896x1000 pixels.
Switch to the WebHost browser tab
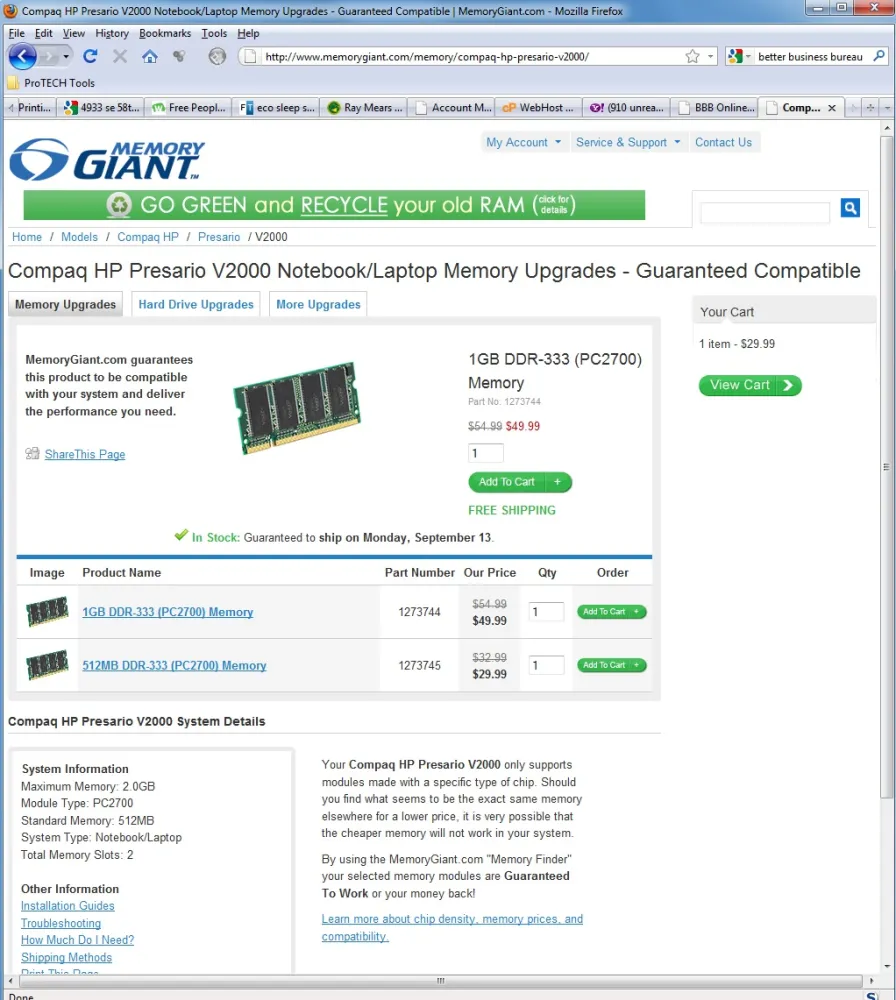540,108
